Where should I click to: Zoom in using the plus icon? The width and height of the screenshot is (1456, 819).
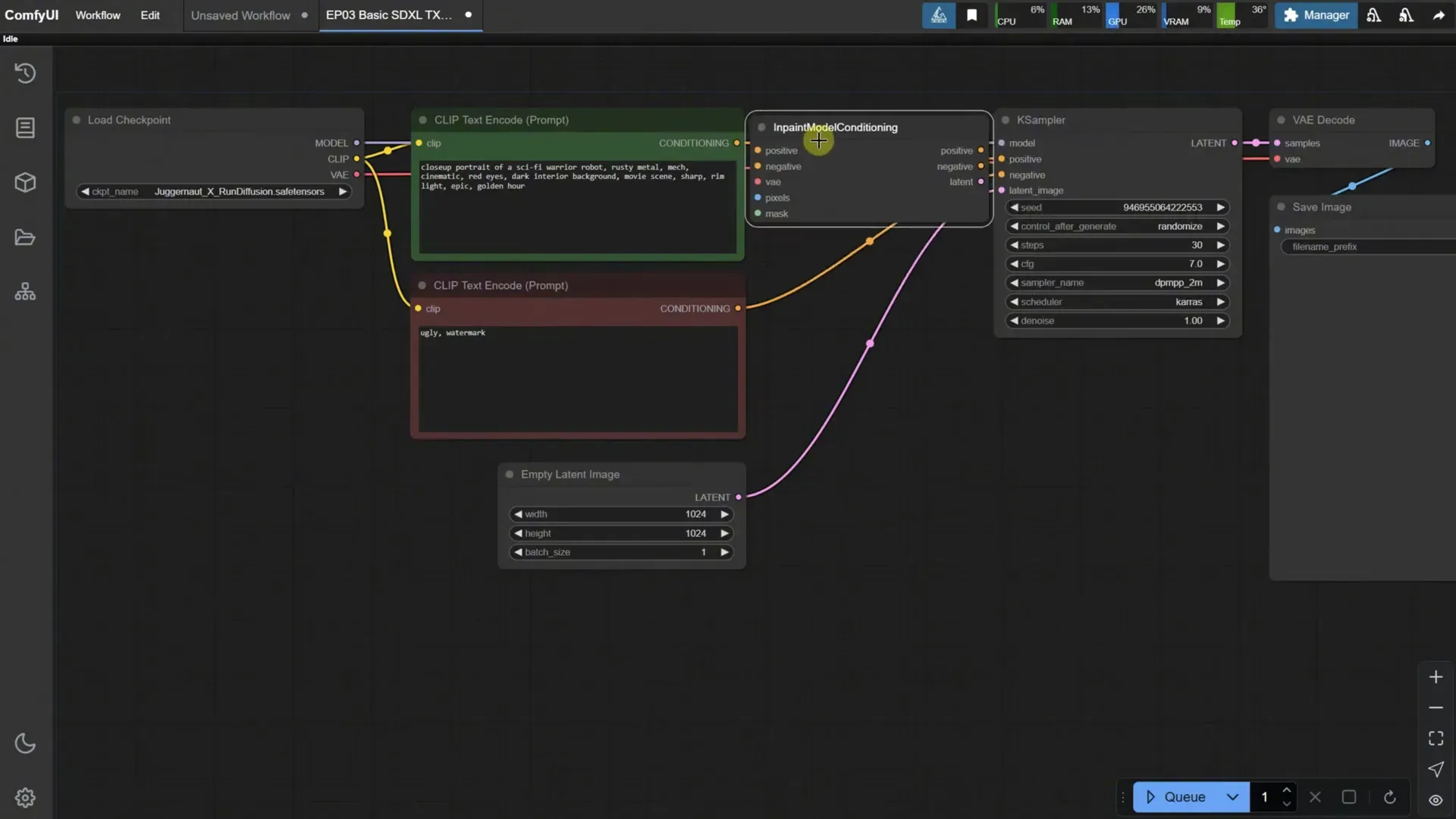1436,676
